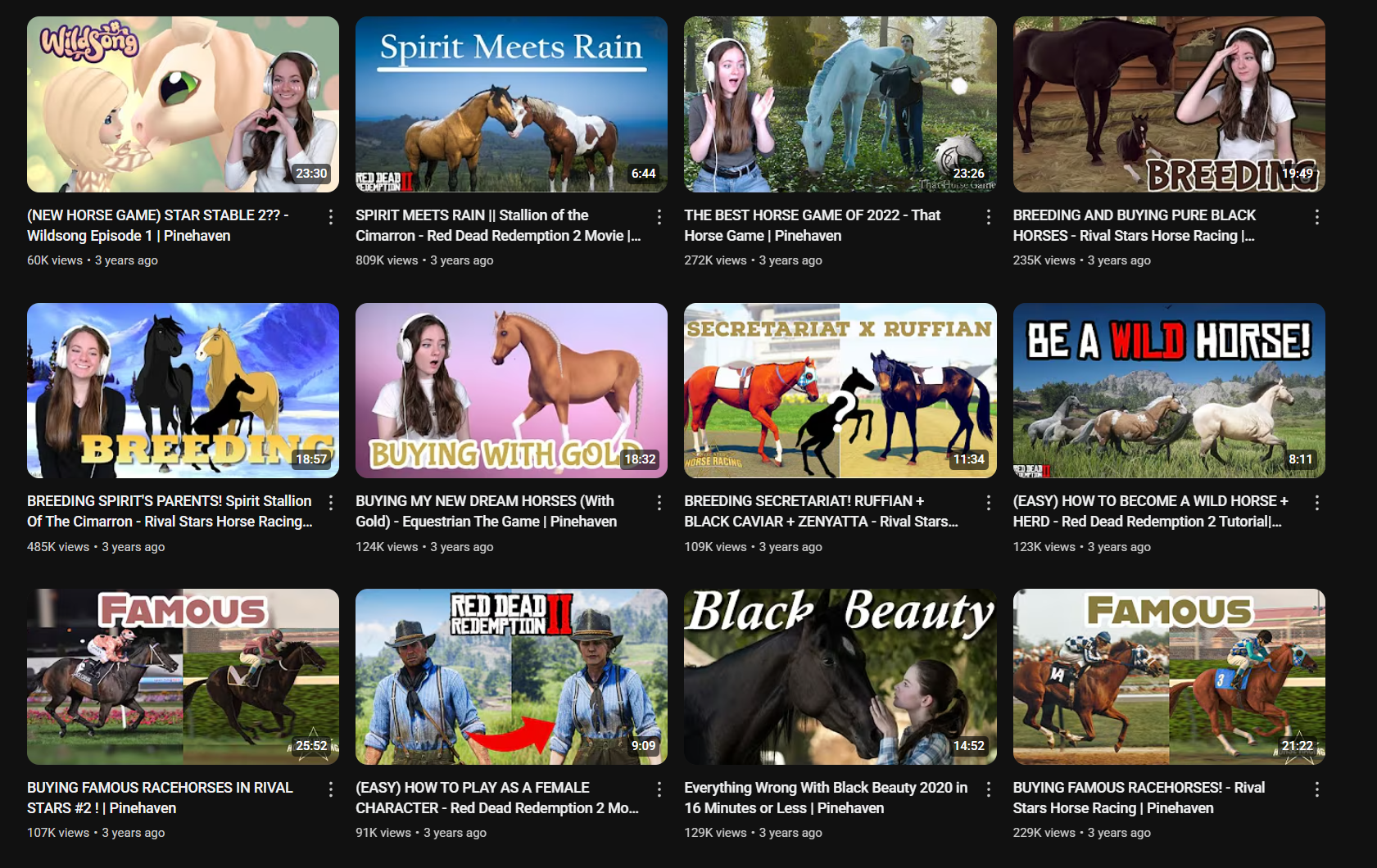Click the 272K views text
Viewport: 1377px width, 868px height.
[x=715, y=260]
